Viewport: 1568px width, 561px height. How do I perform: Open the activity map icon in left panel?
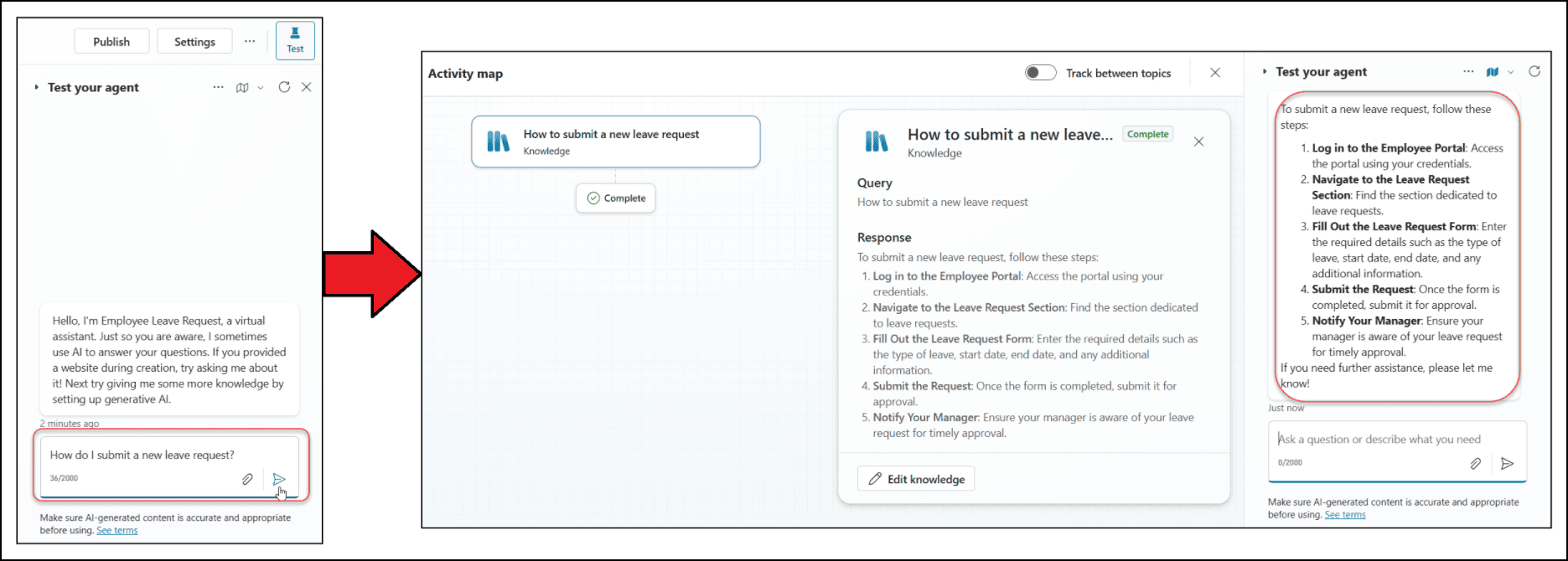pos(242,87)
